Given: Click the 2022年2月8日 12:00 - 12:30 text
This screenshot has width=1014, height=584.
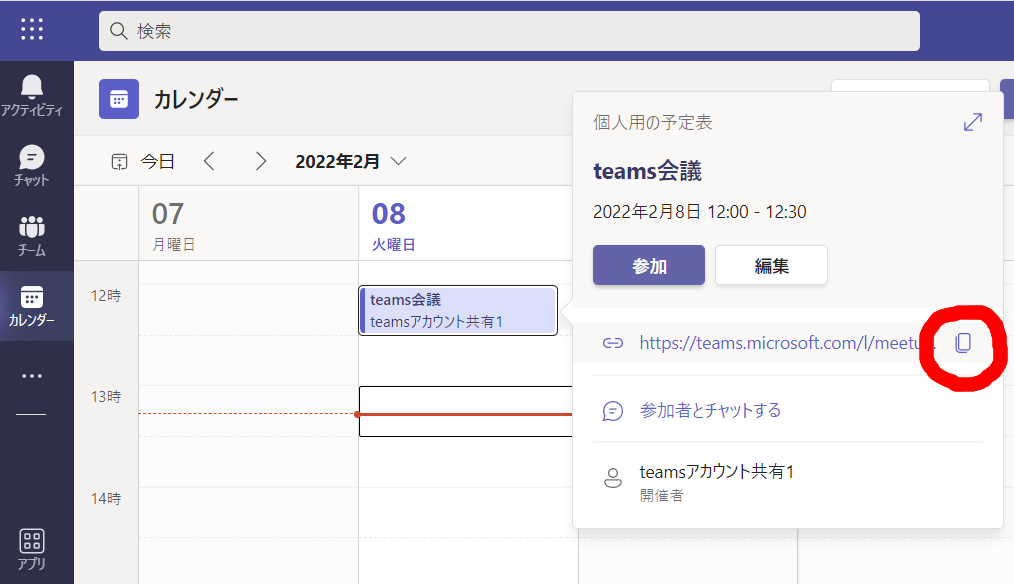Looking at the screenshot, I should tap(700, 212).
